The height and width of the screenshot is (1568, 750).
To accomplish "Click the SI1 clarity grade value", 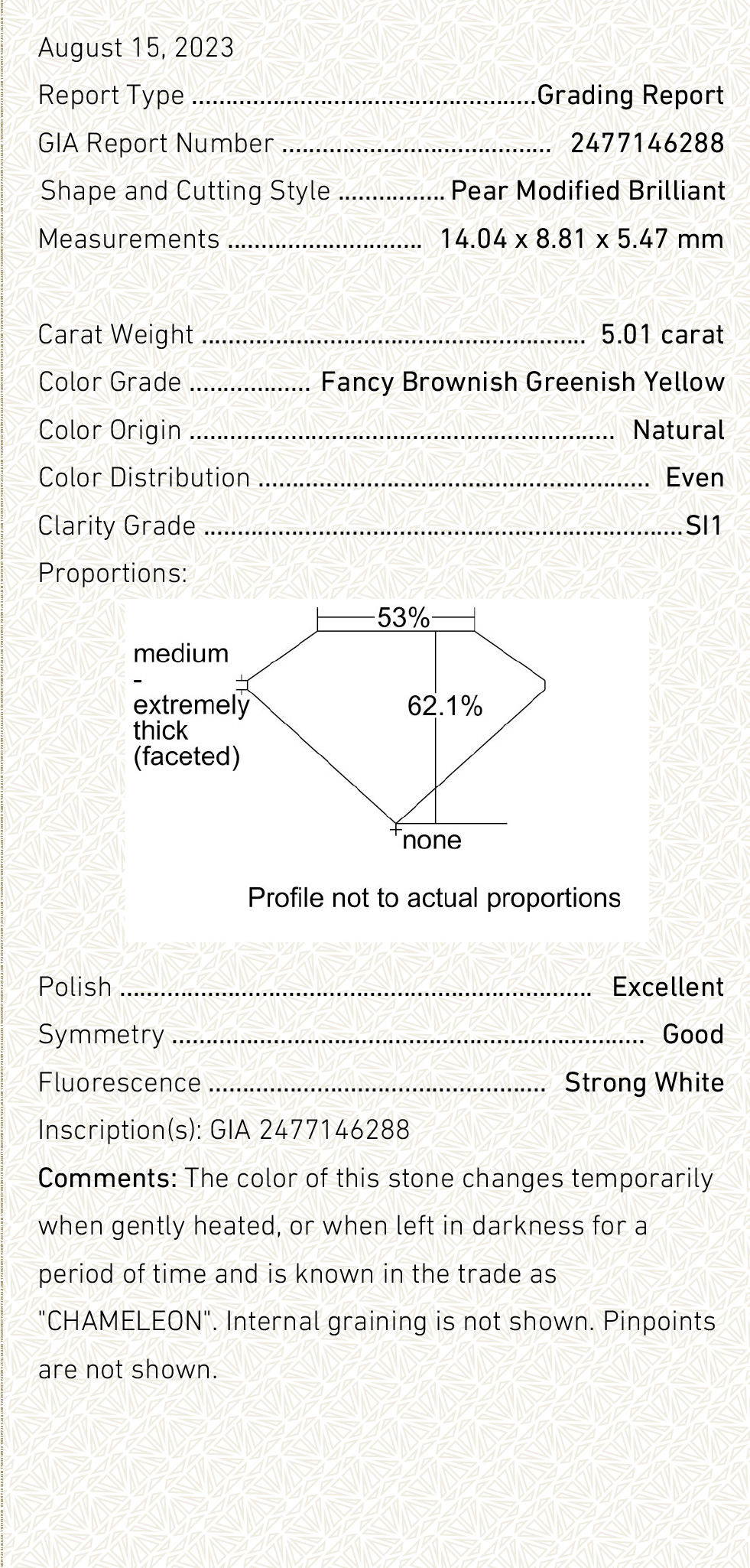I will point(704,525).
